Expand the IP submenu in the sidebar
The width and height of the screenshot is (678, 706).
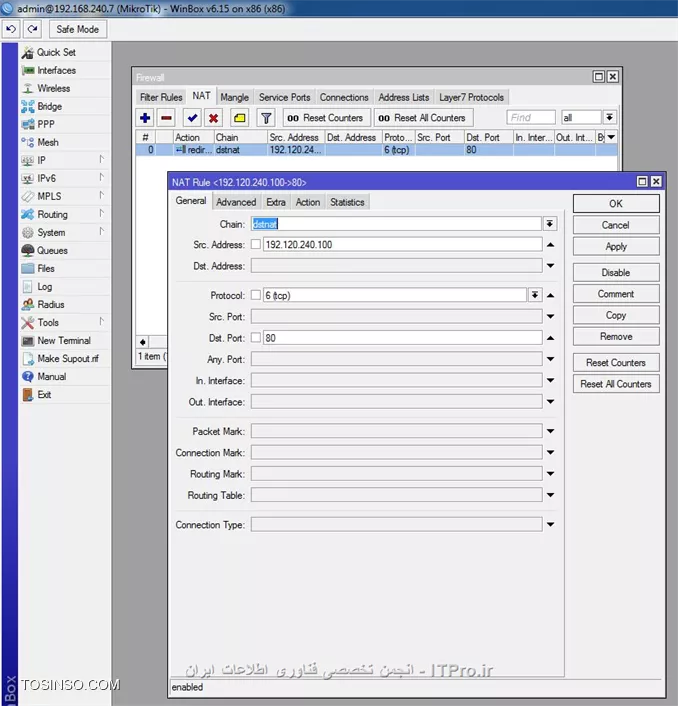(102, 159)
